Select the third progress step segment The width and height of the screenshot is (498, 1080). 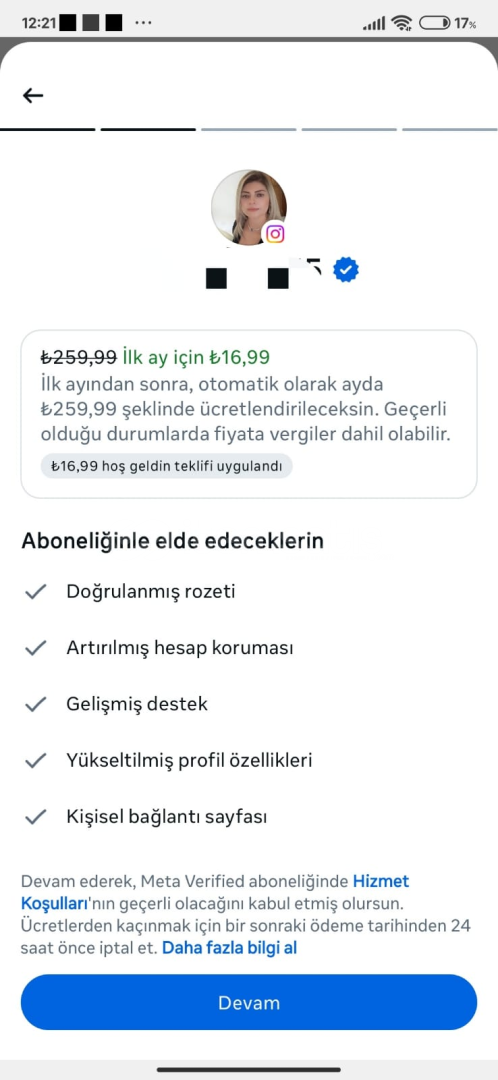tap(249, 129)
